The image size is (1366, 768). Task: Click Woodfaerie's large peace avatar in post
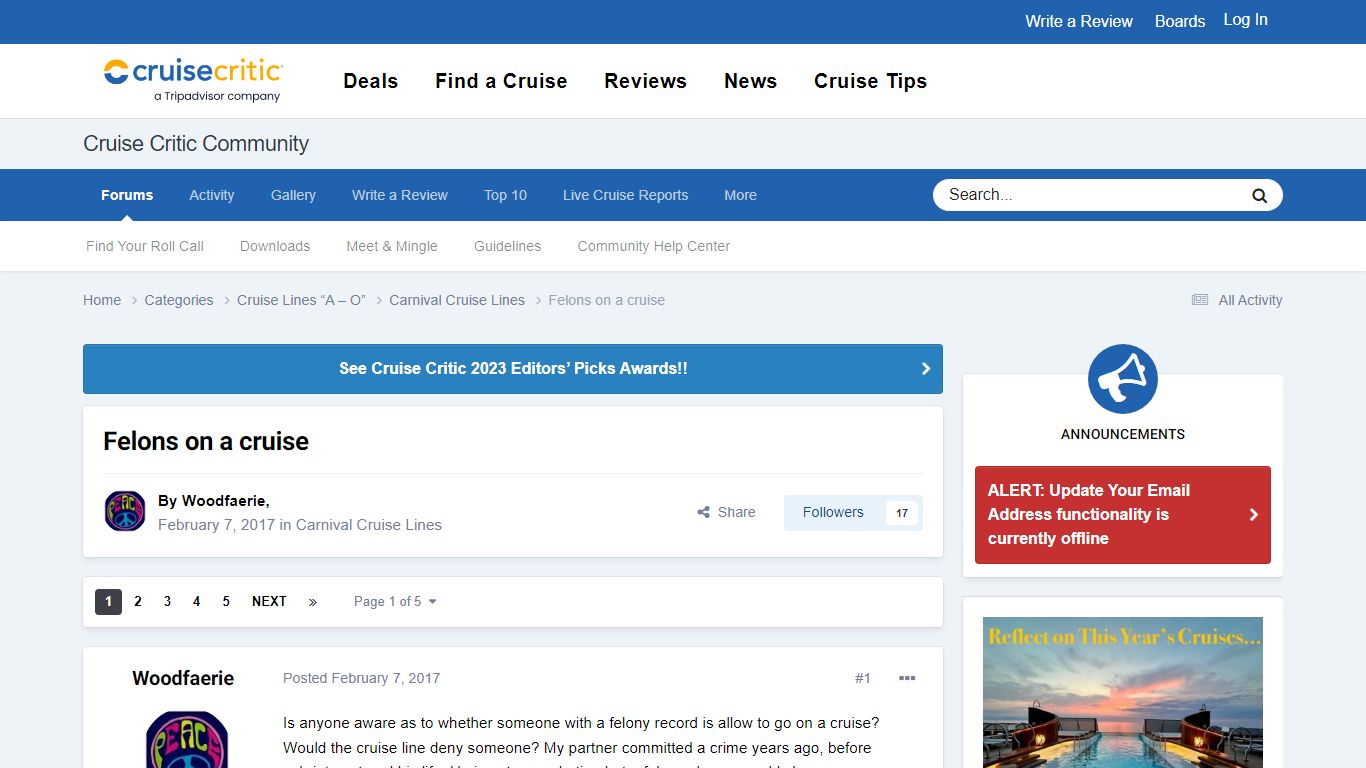187,740
